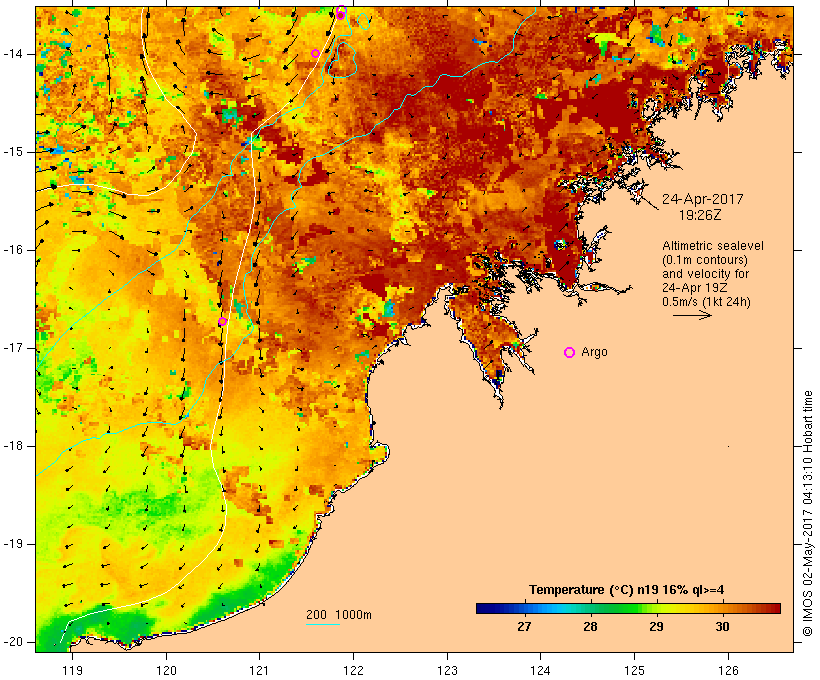
Task: Click longitude axis label 121
Action: (x=259, y=670)
